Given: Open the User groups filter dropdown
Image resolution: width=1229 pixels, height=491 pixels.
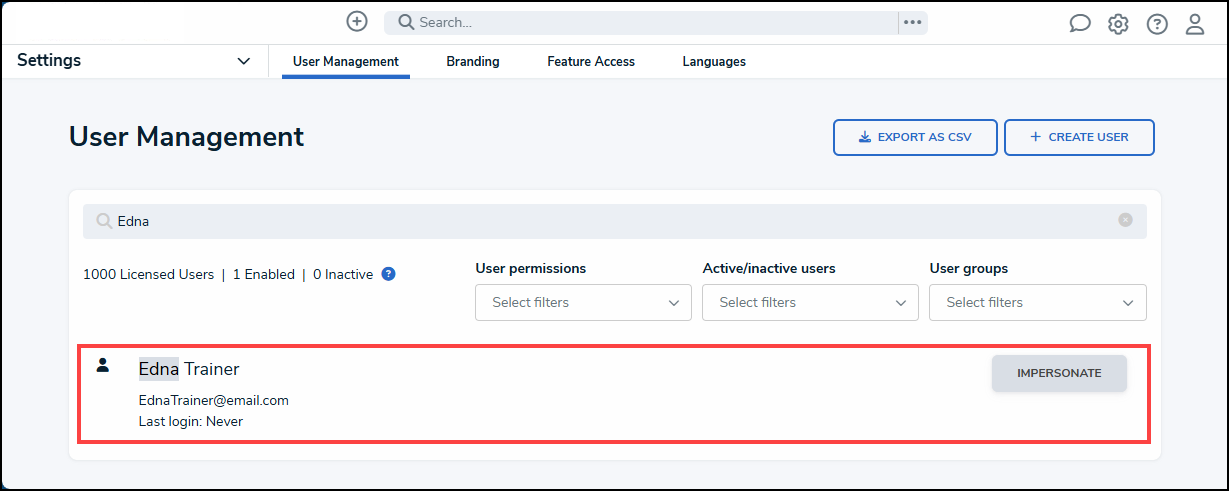Looking at the screenshot, I should point(1038,302).
